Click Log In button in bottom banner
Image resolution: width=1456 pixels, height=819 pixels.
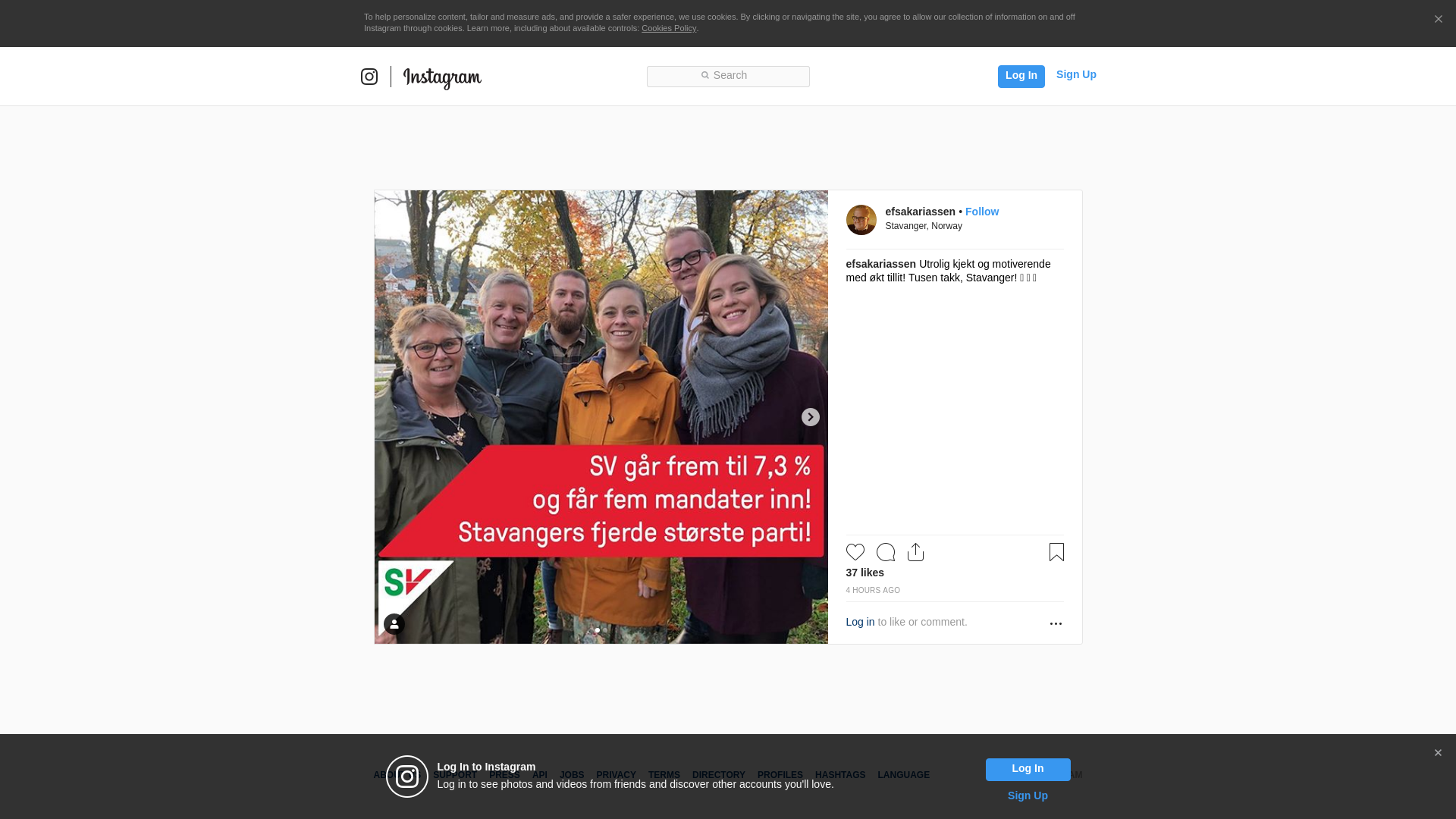pos(1028,770)
